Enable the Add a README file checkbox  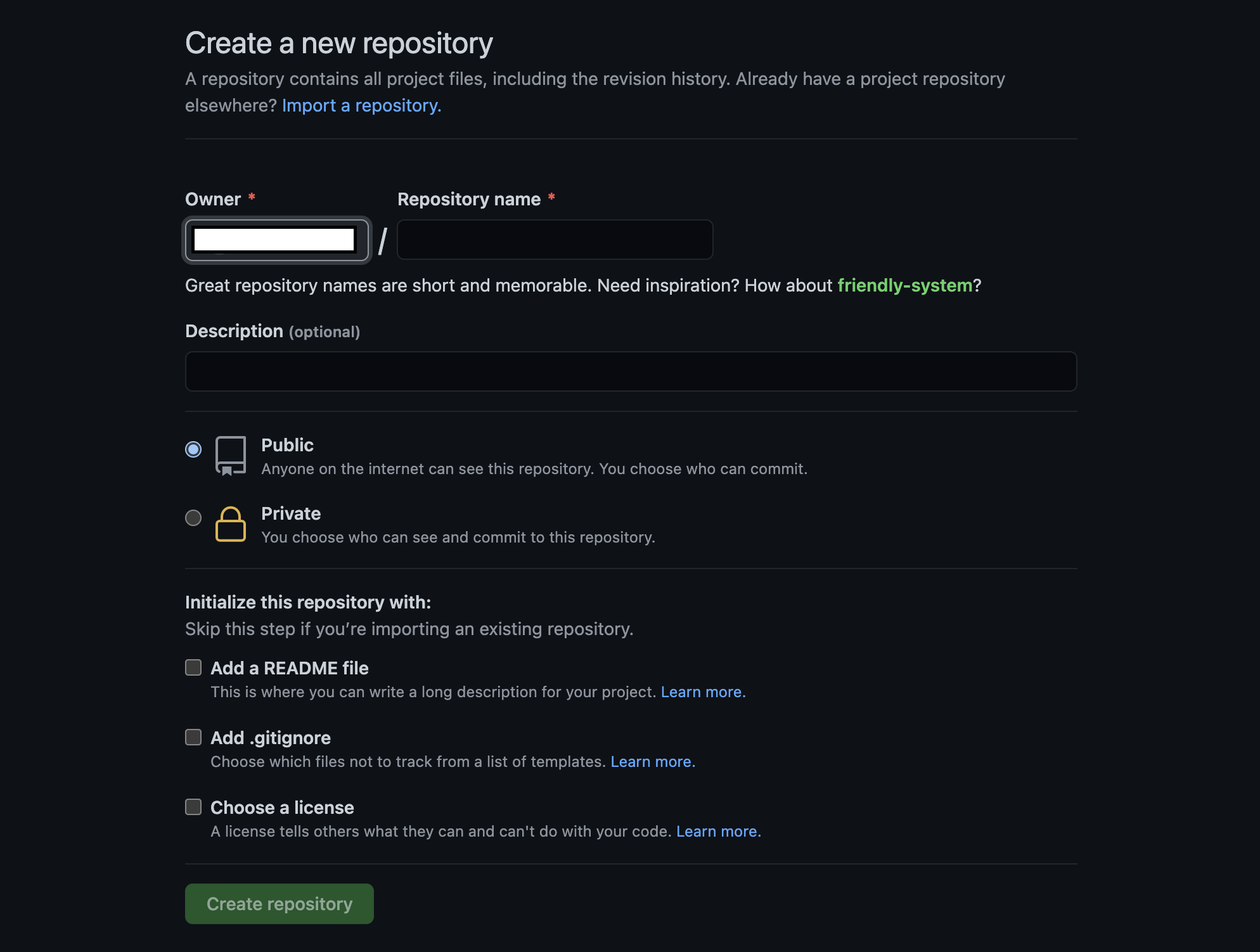coord(193,667)
